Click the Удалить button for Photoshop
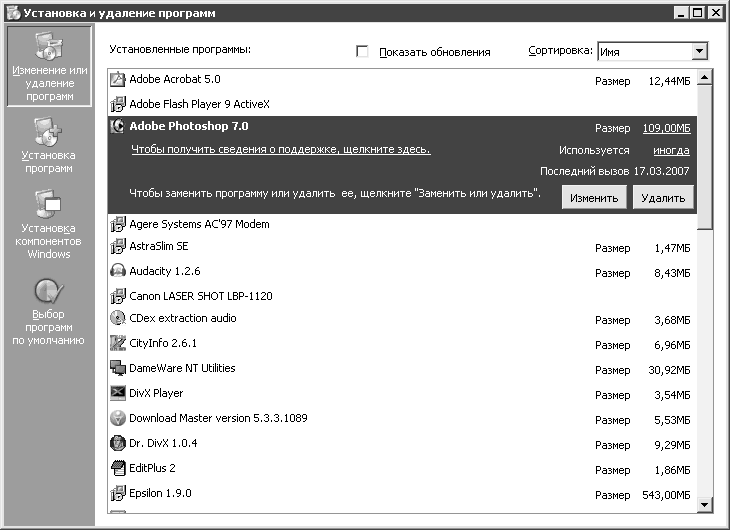 [x=663, y=197]
